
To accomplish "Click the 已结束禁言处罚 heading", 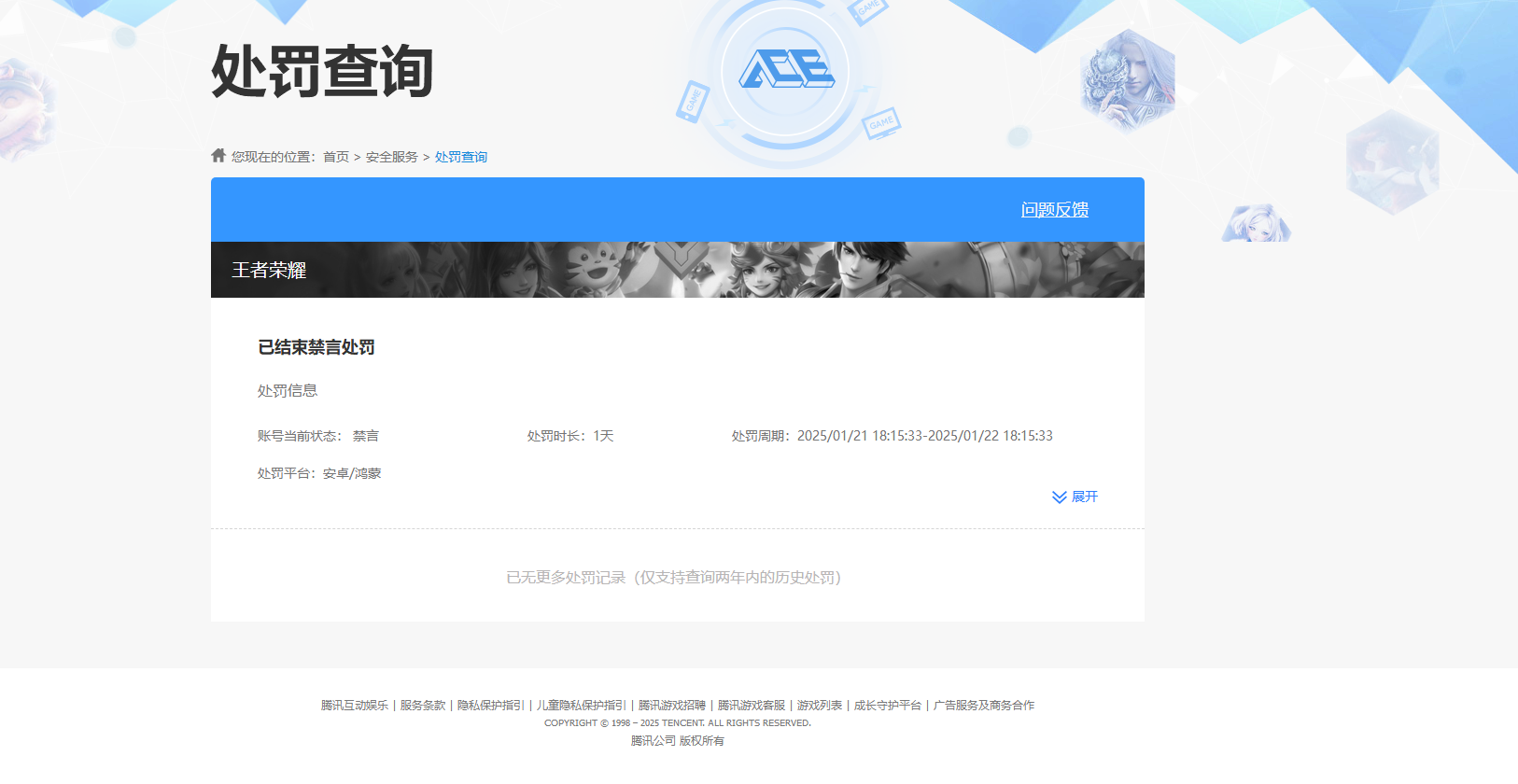I will [x=316, y=347].
